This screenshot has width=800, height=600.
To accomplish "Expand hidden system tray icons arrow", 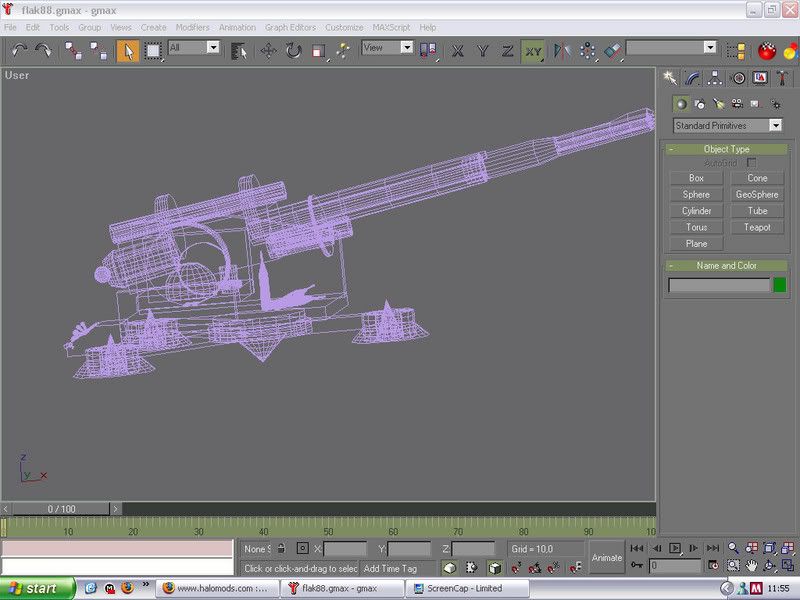I will tap(727, 589).
